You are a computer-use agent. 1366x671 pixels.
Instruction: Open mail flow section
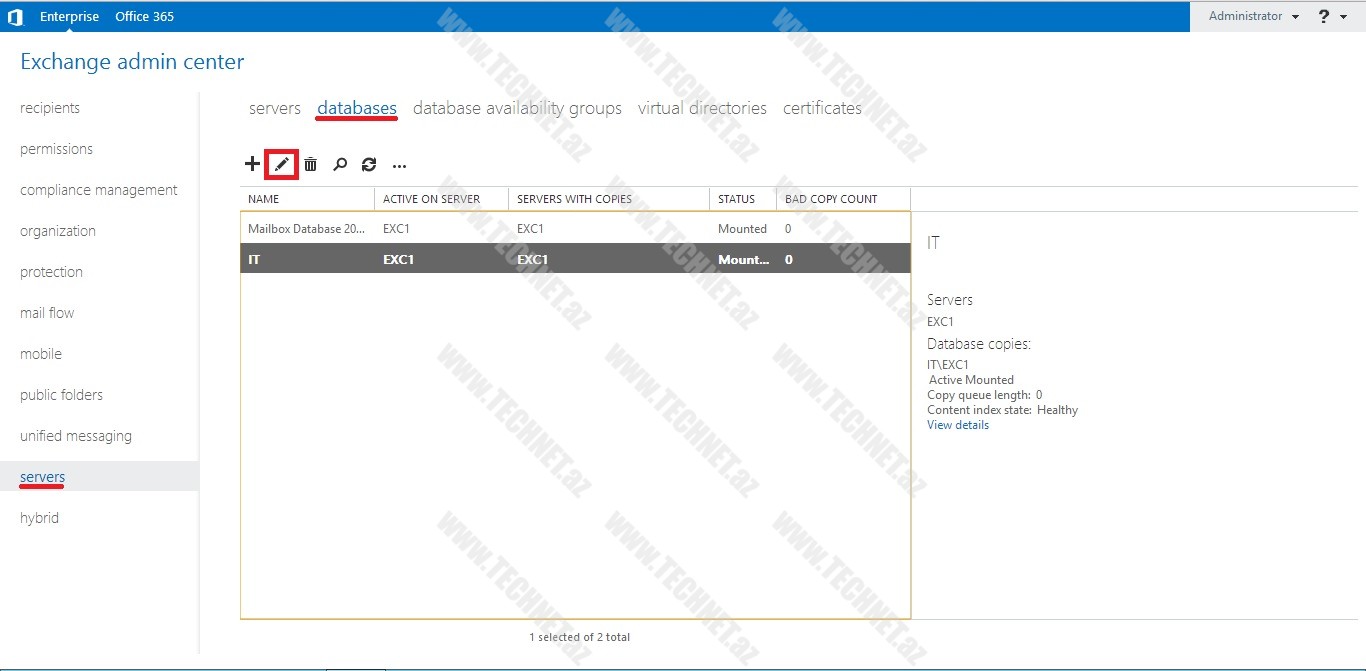[47, 313]
